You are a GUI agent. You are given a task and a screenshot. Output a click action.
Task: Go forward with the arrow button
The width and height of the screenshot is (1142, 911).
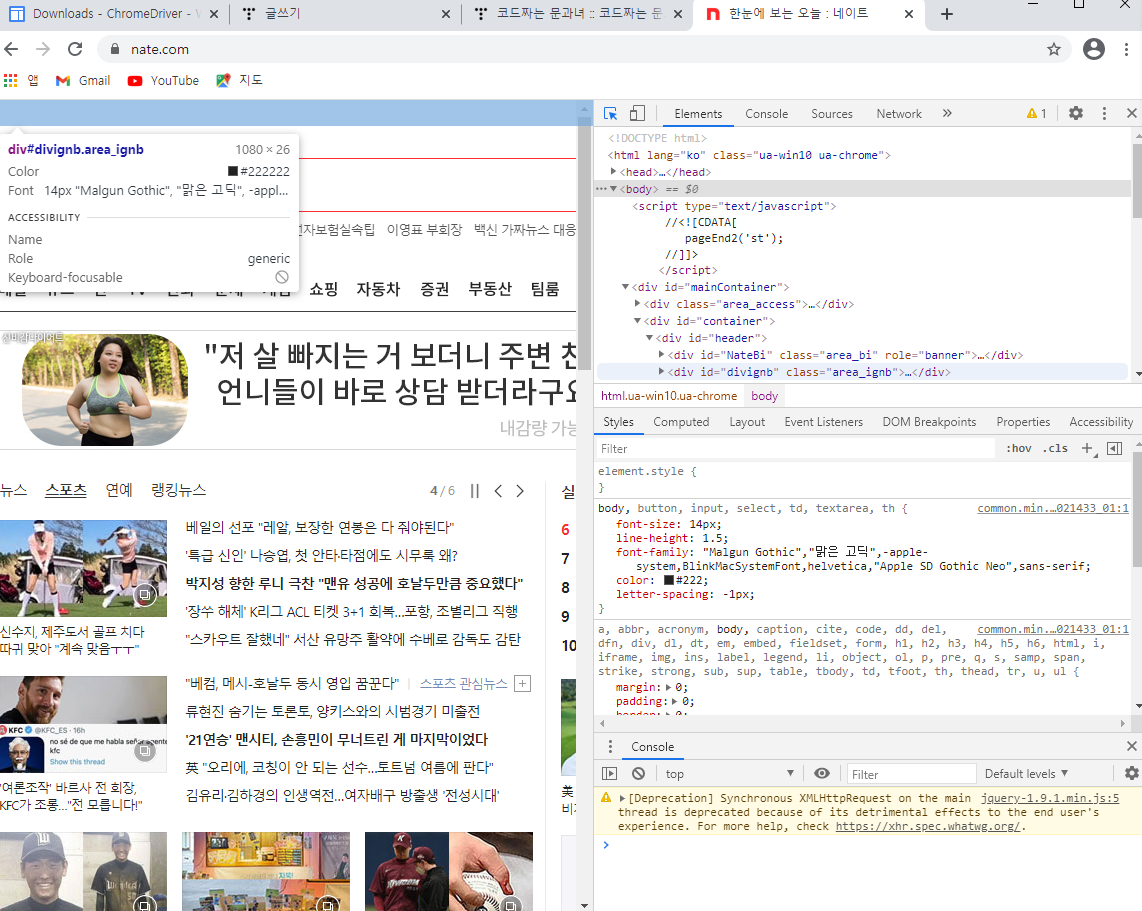pyautogui.click(x=43, y=50)
